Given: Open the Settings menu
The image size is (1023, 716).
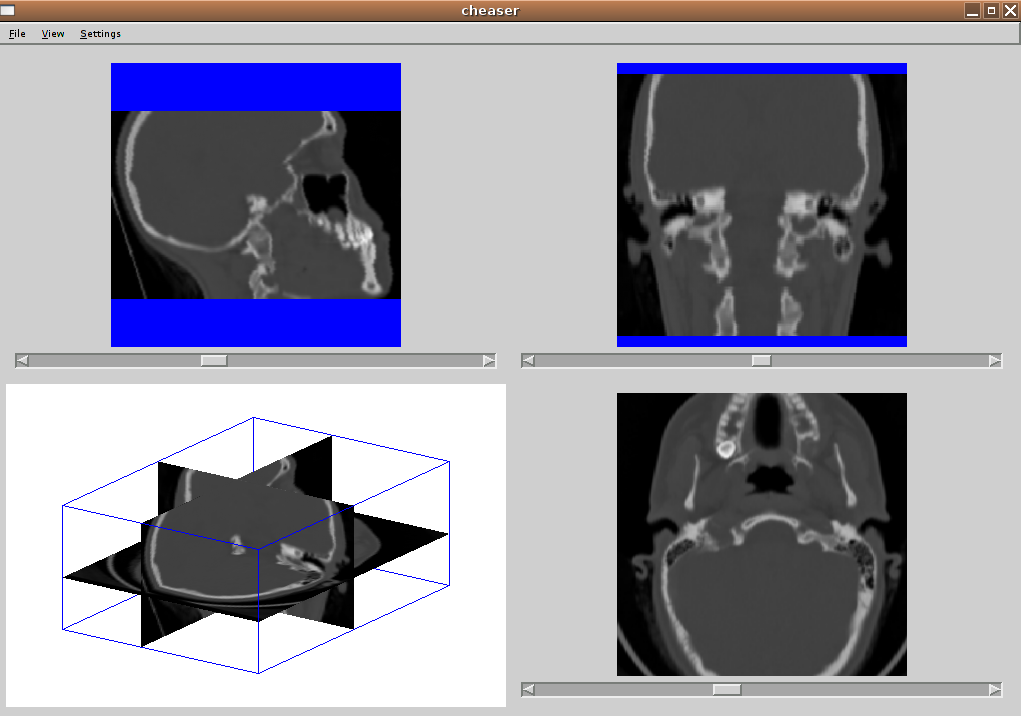Looking at the screenshot, I should (x=100, y=34).
